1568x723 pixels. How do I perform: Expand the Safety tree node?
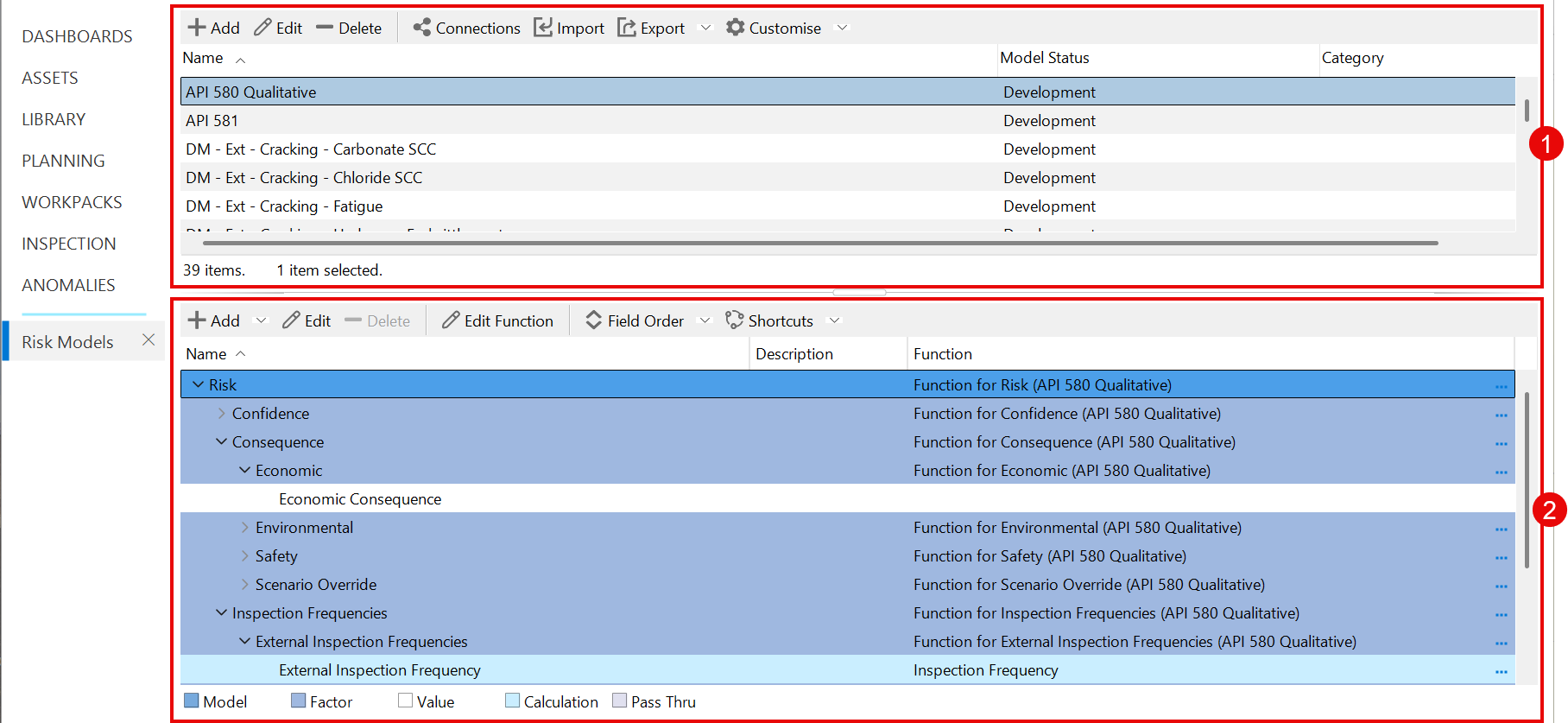245,555
